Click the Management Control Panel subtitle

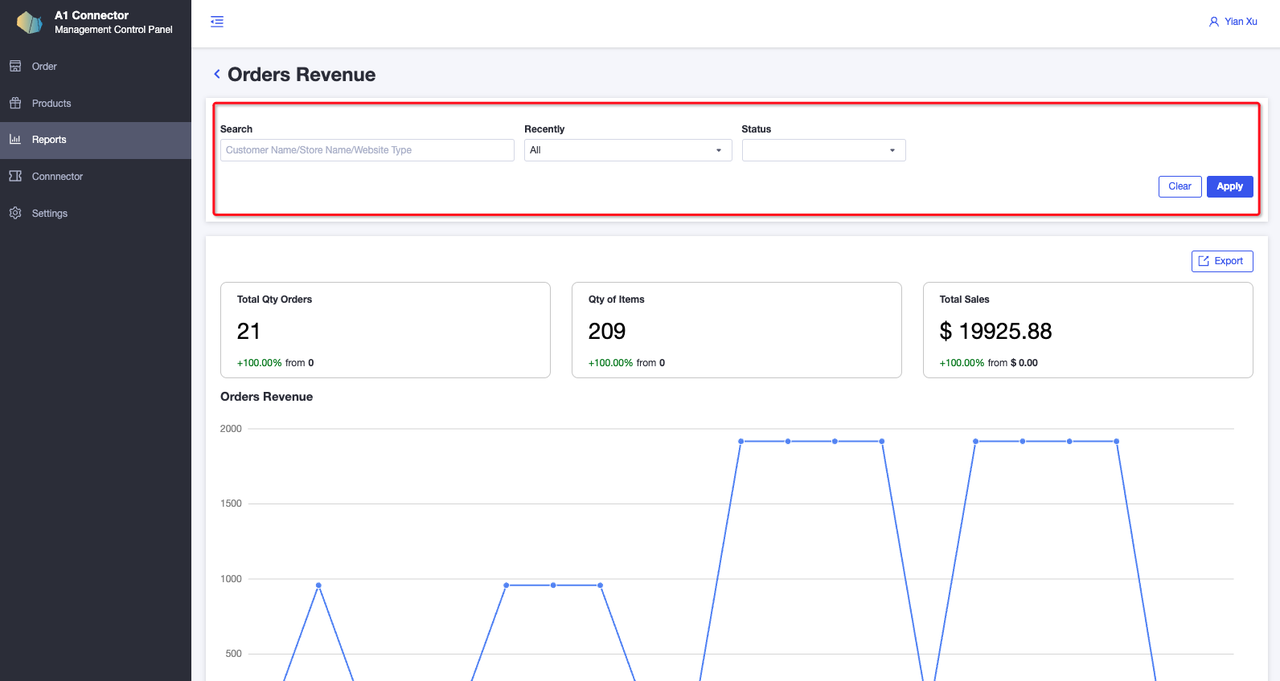(x=114, y=30)
